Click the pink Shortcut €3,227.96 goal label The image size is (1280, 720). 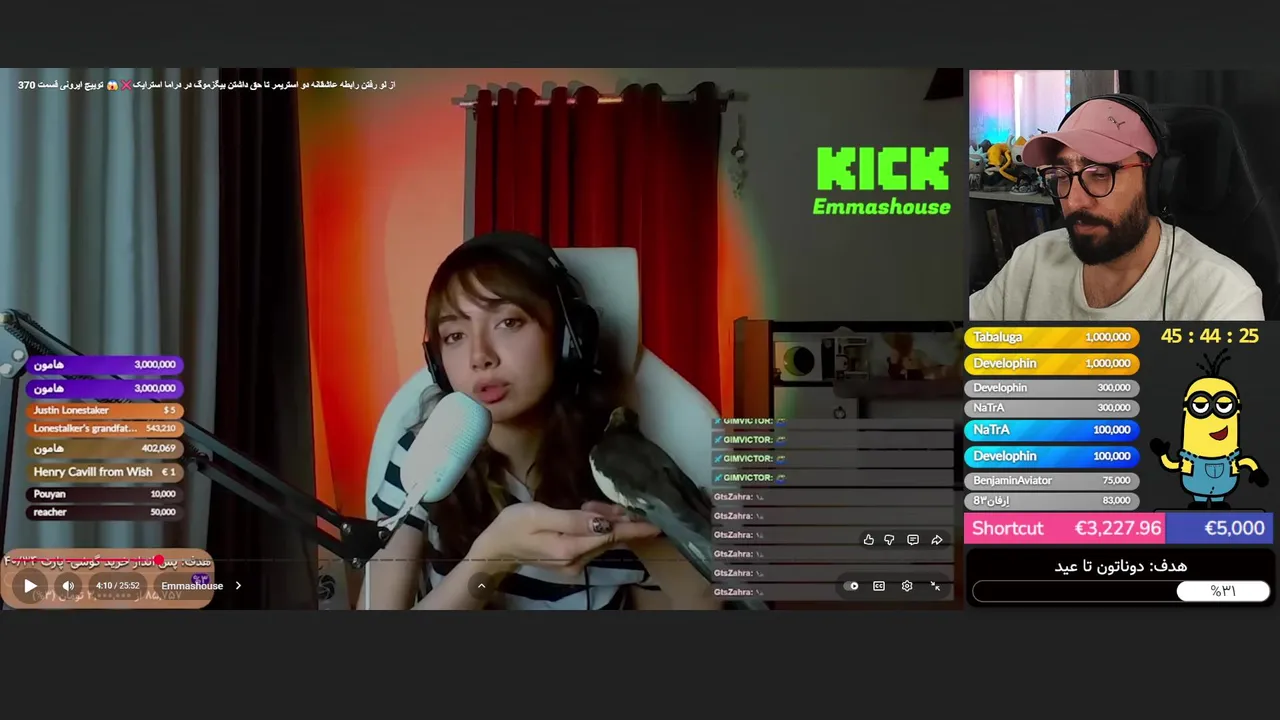pyautogui.click(x=1065, y=528)
